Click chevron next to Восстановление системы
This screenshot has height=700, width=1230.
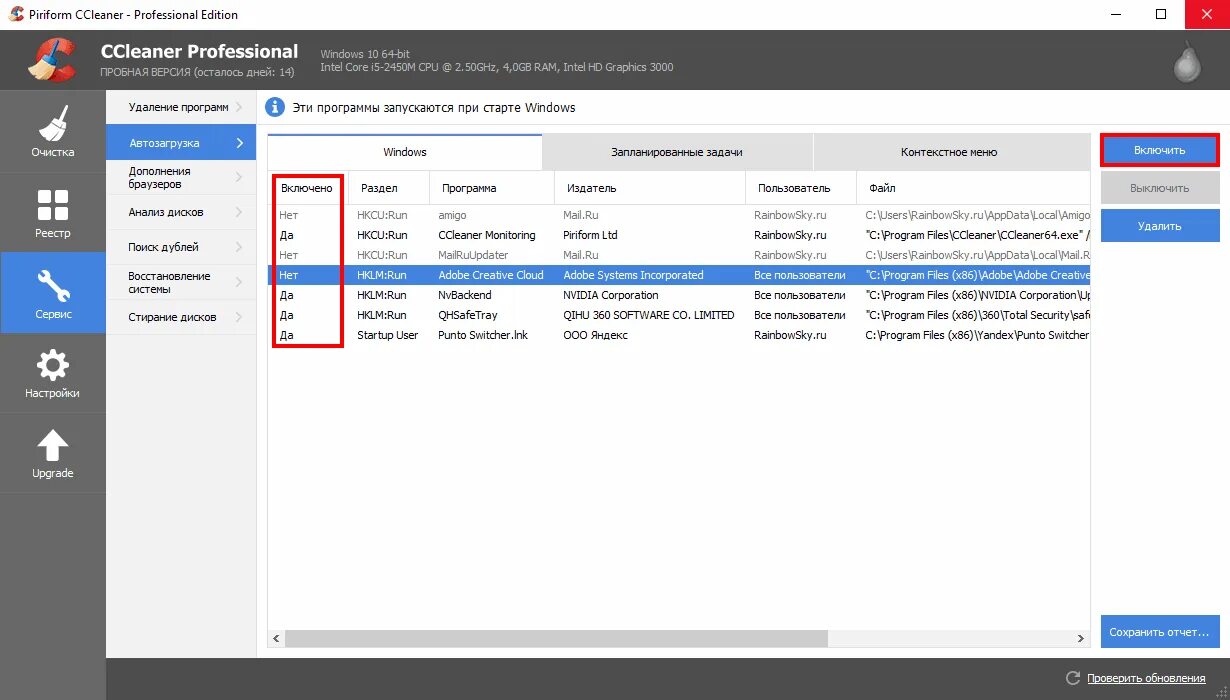point(239,282)
